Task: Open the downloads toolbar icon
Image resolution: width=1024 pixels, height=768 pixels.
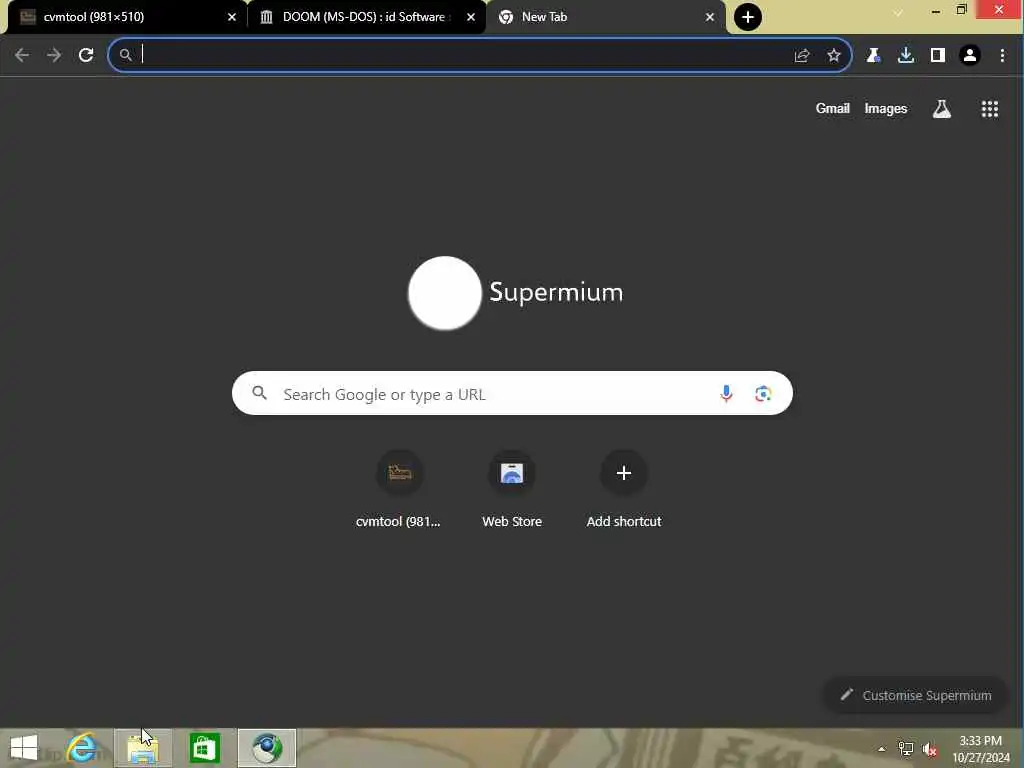Action: (x=906, y=56)
